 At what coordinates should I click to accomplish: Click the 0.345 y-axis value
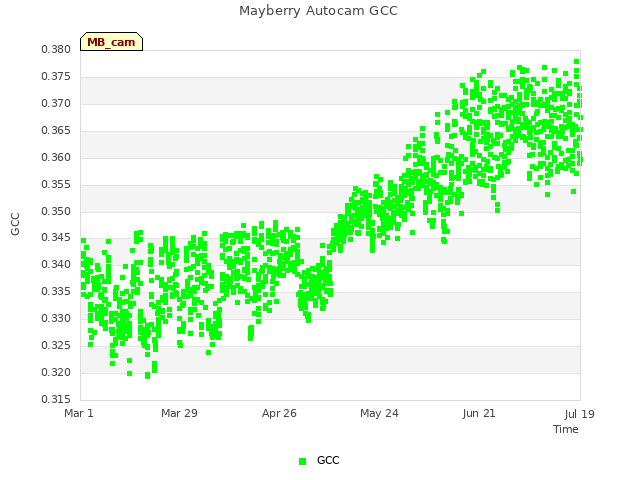56,238
